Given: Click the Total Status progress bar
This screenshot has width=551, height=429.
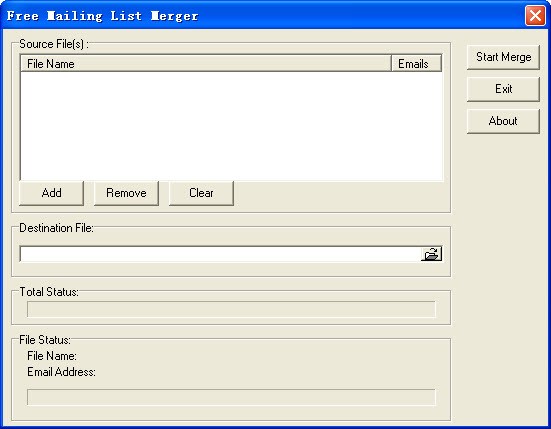Looking at the screenshot, I should tap(231, 309).
